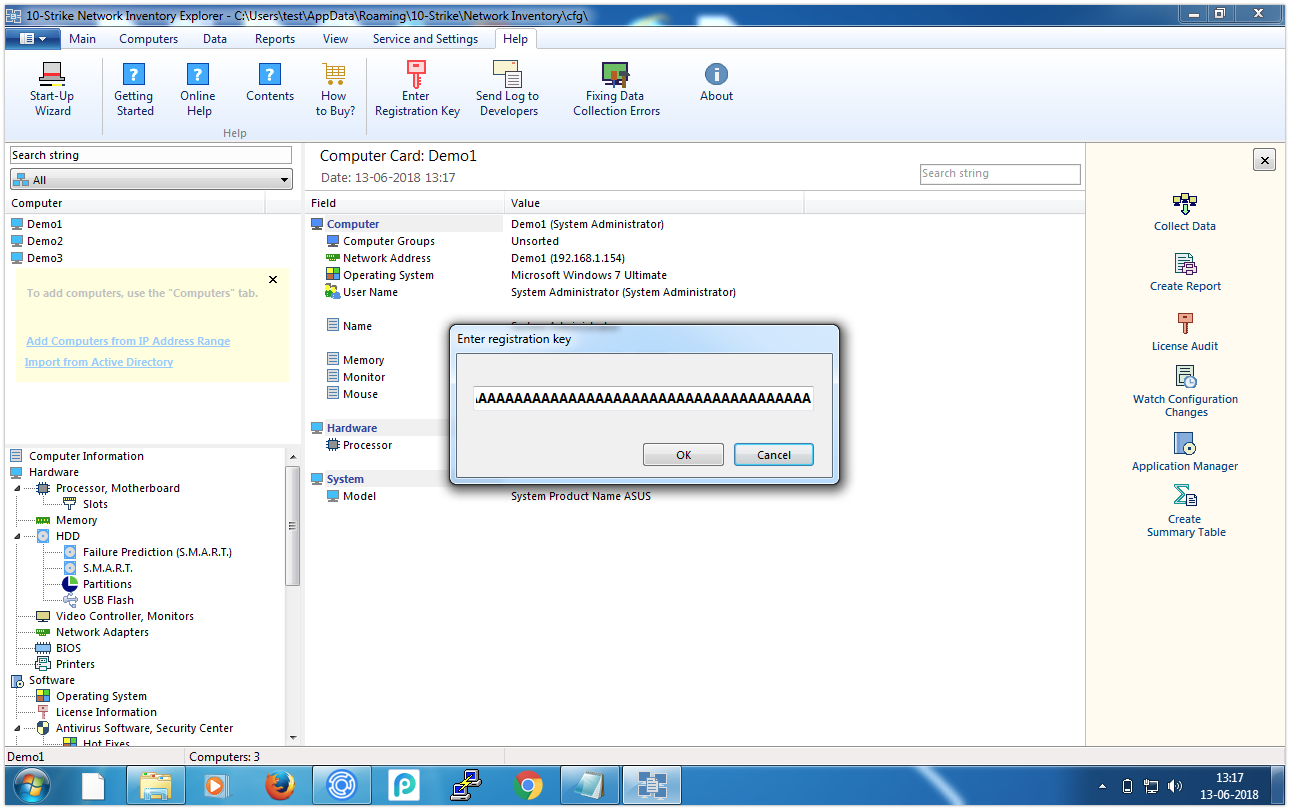Click Send Log to Developers
1290x810 pixels.
507,89
